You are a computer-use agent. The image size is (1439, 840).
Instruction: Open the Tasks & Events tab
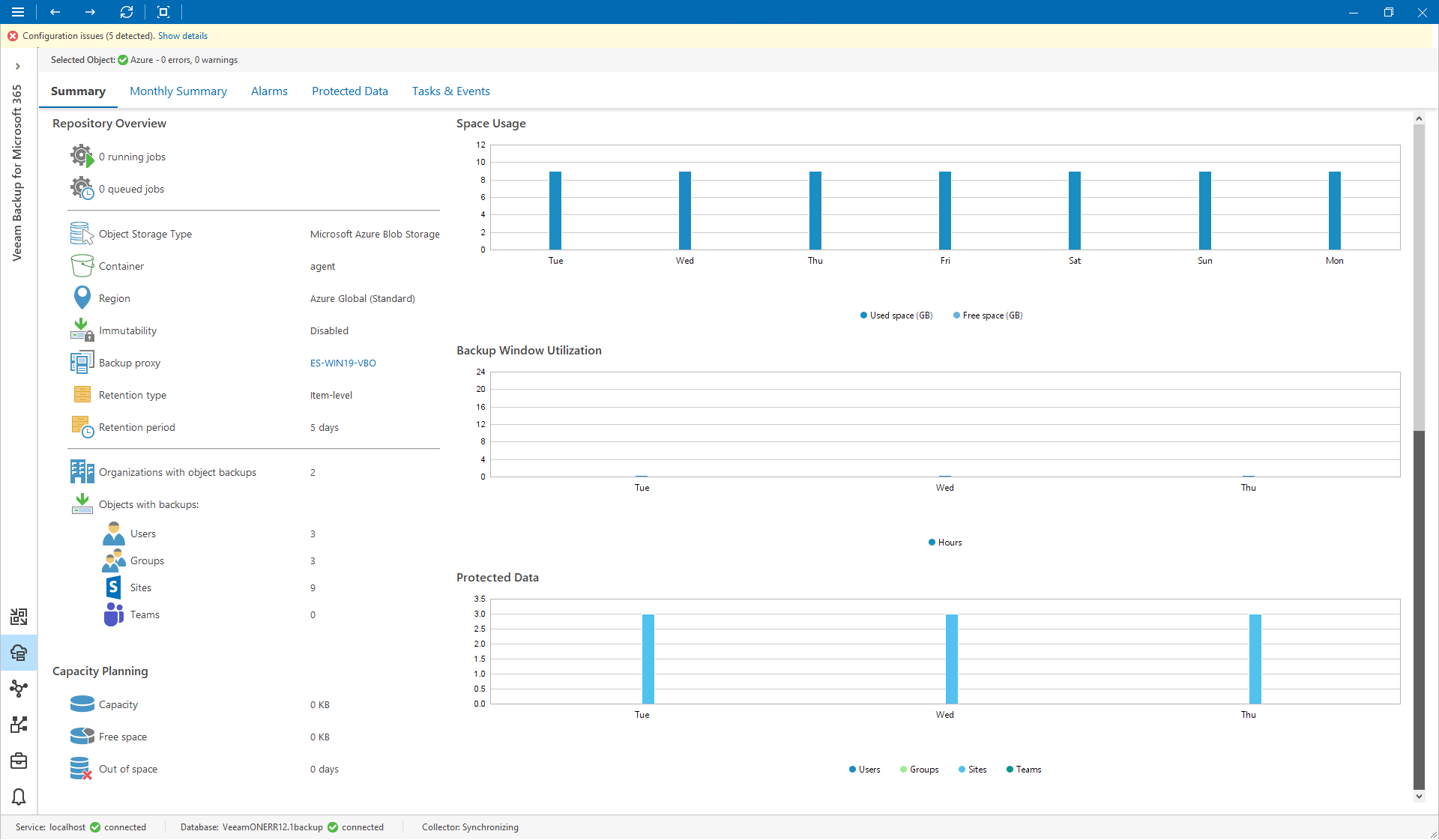coord(450,91)
